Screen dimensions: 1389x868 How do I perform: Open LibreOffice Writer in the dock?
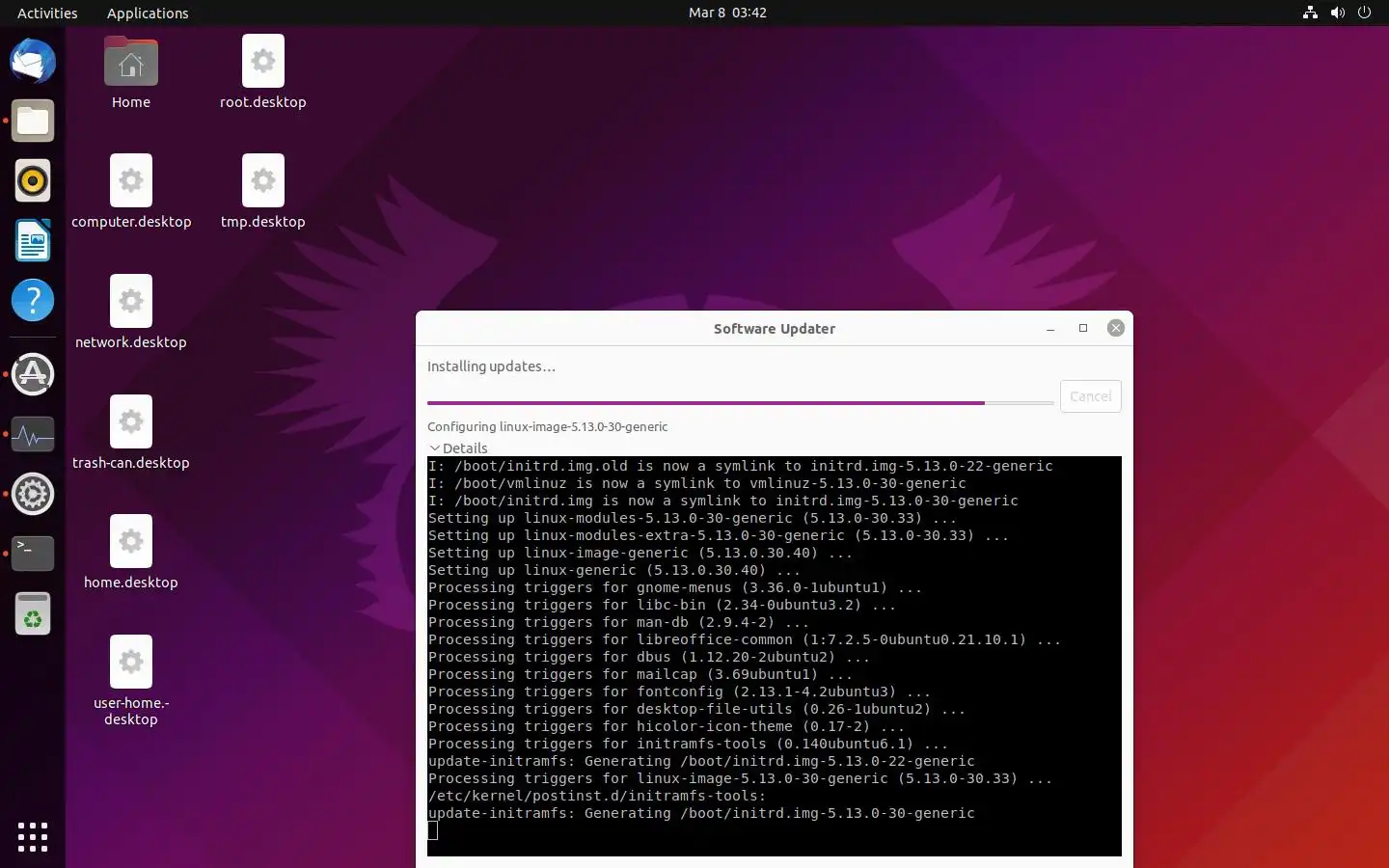point(33,241)
